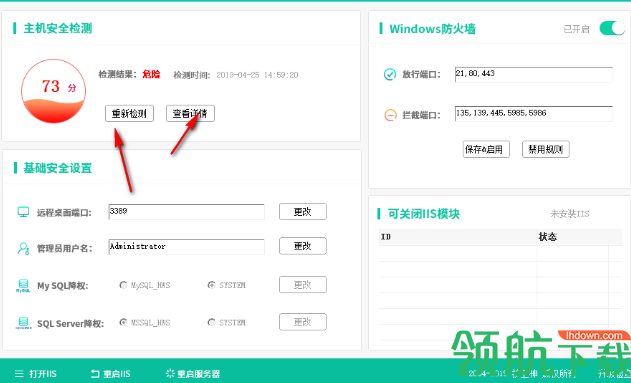Click the 基础安全设置 section title

tap(58, 168)
